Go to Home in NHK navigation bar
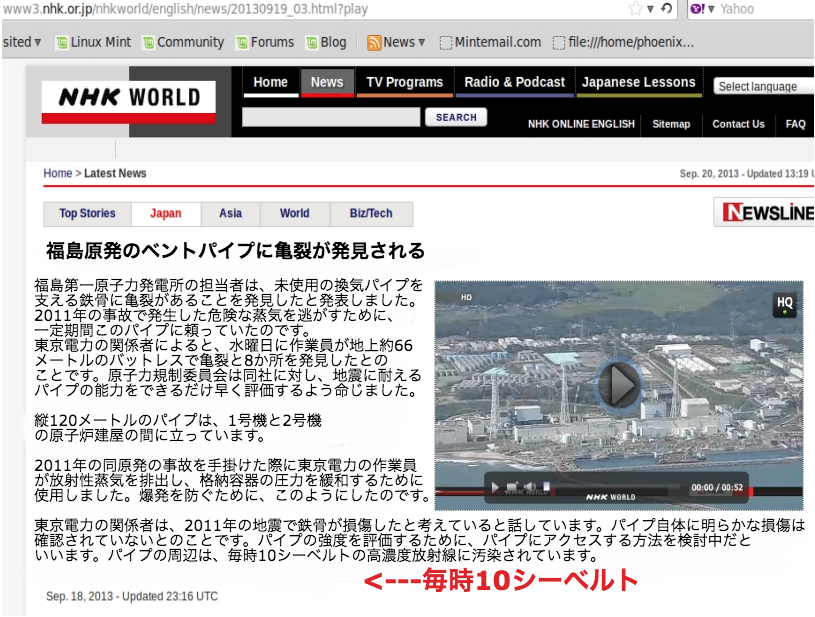 point(270,82)
